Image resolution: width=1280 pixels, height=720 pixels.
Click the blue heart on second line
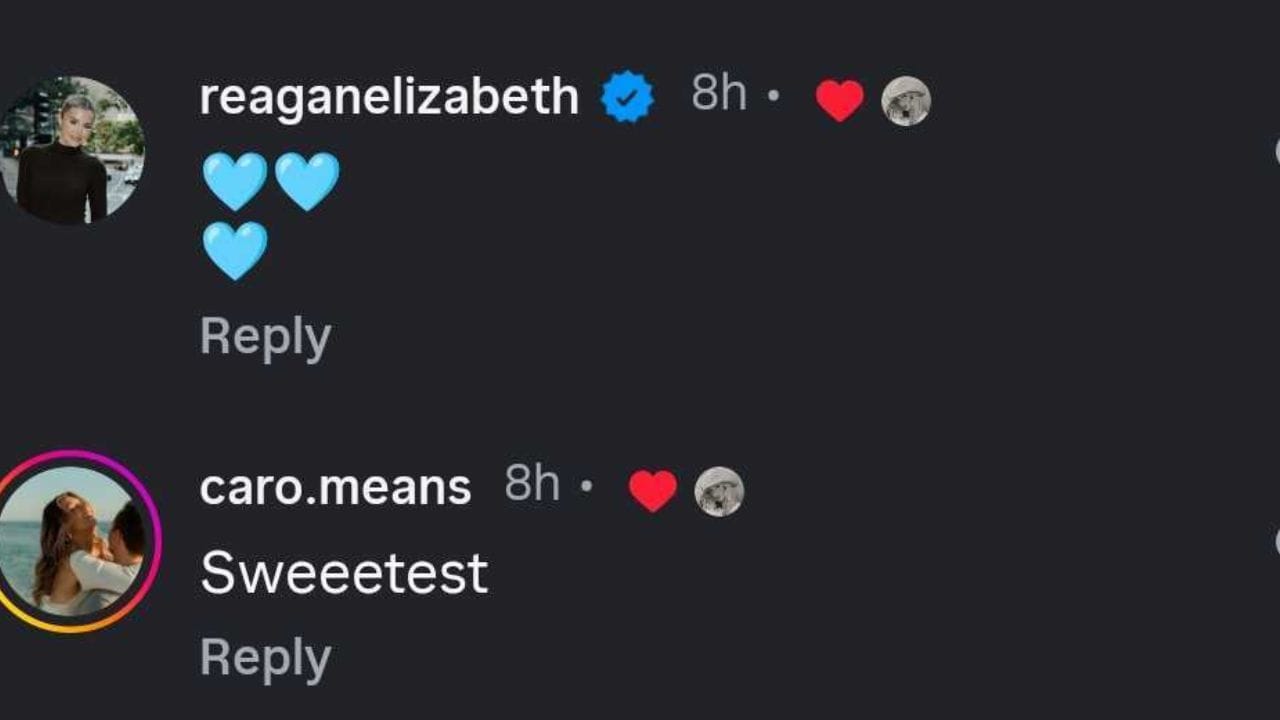click(235, 250)
